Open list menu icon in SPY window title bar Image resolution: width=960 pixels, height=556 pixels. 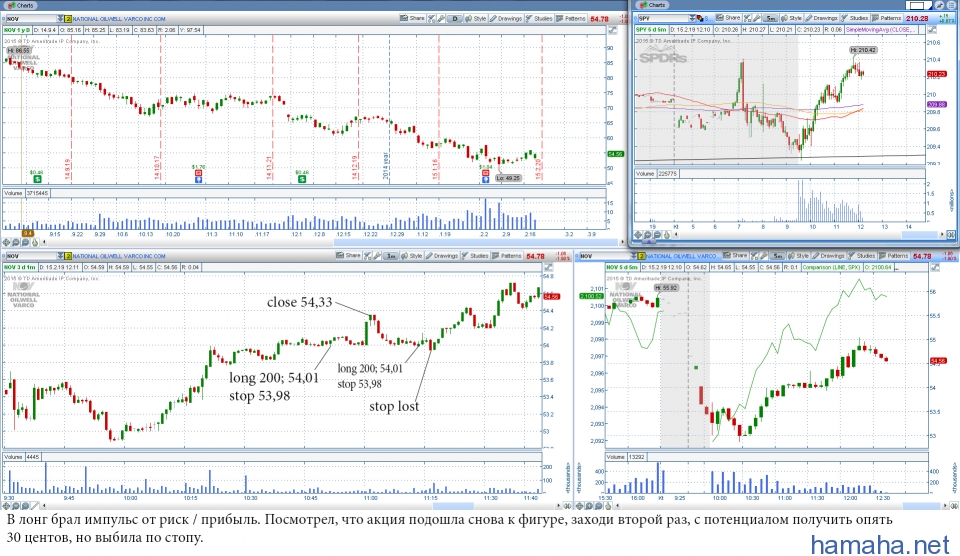pyautogui.click(x=951, y=6)
